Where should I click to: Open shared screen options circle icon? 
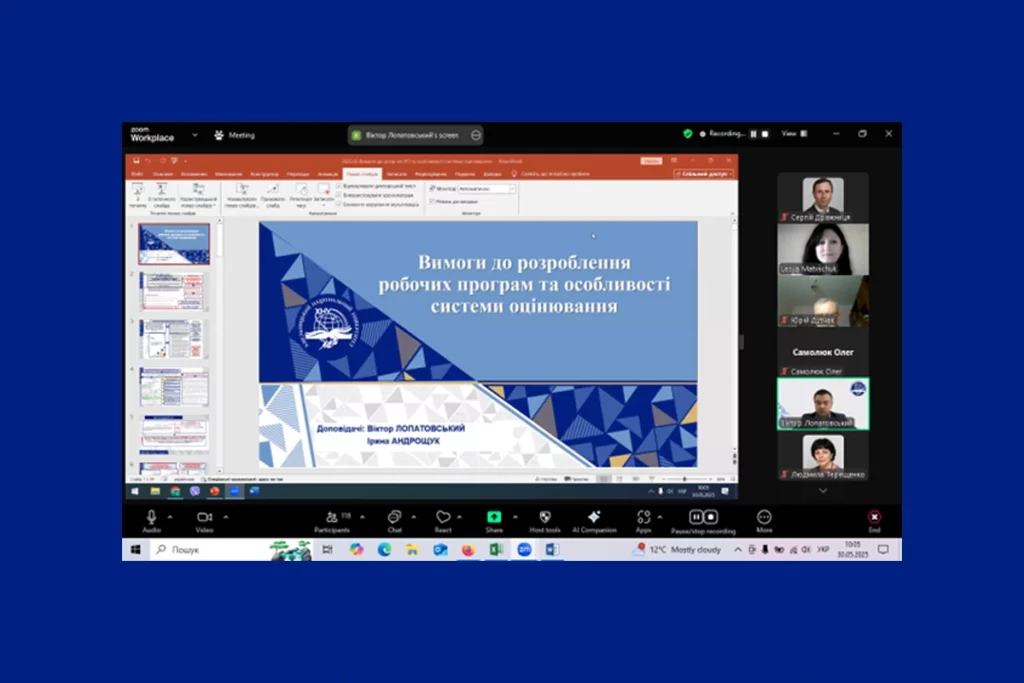pos(476,135)
